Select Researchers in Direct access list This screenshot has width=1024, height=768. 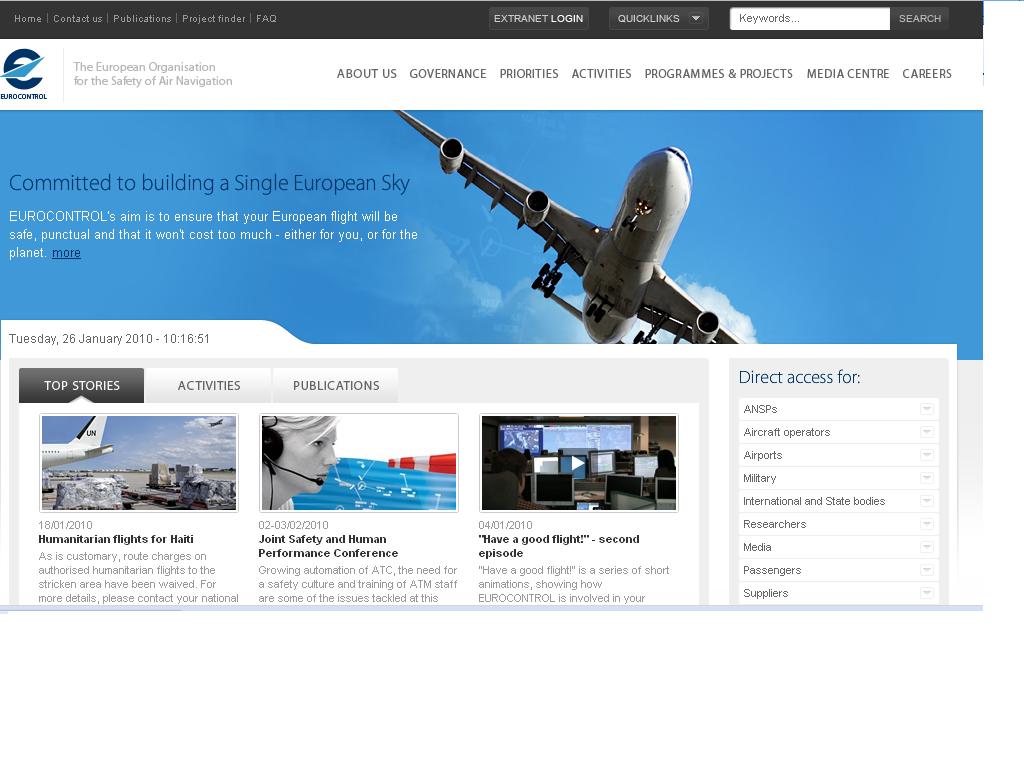point(775,524)
